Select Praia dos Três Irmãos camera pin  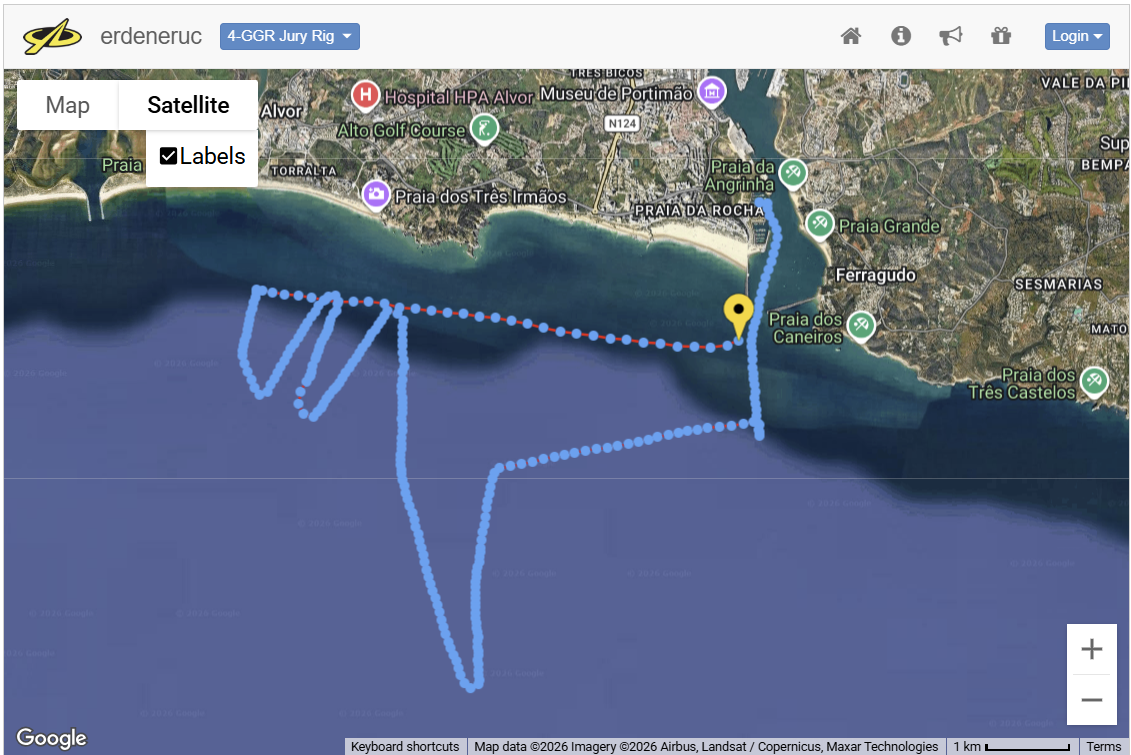coord(376,195)
